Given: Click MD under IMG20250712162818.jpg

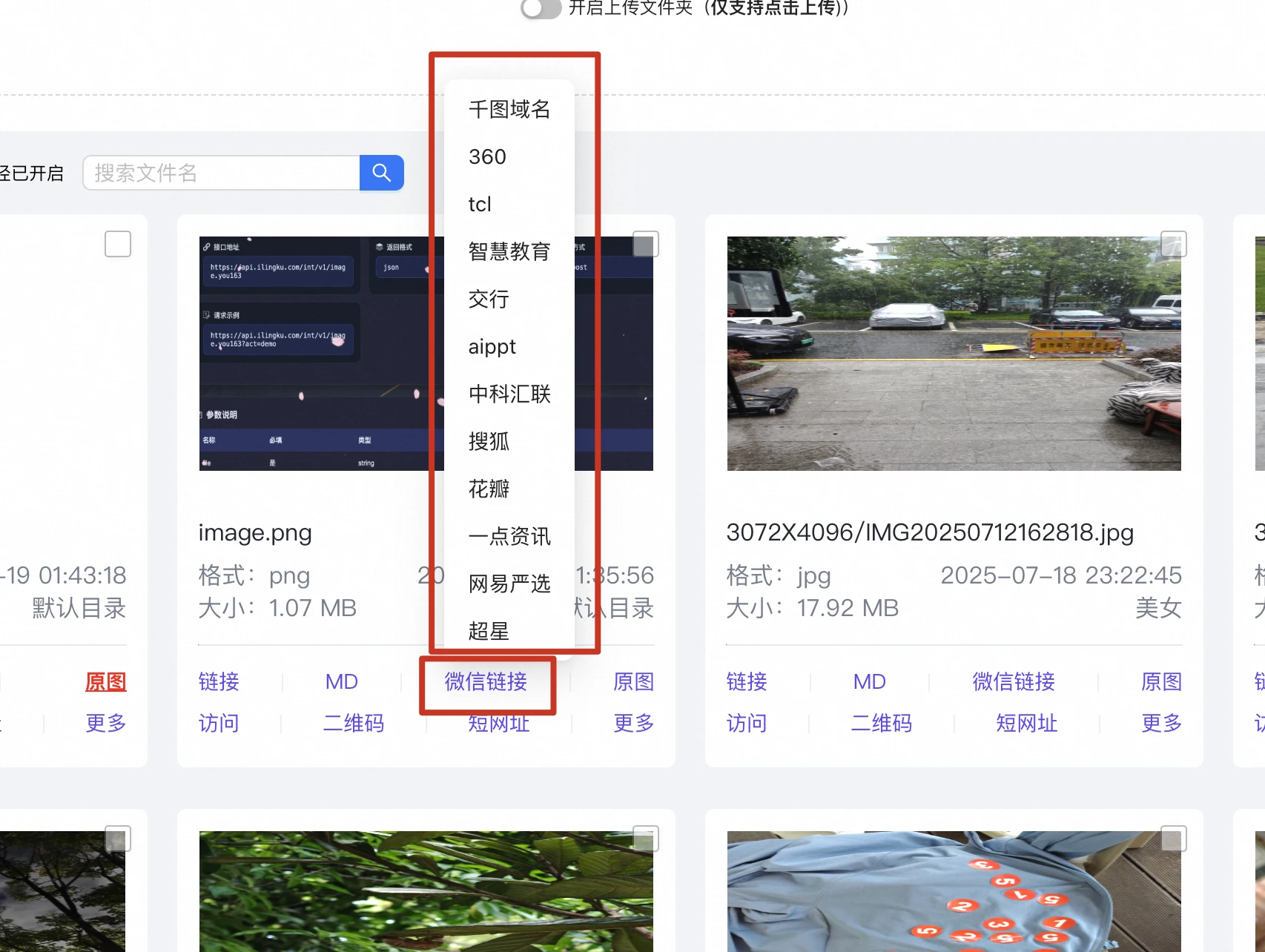Looking at the screenshot, I should click(870, 681).
